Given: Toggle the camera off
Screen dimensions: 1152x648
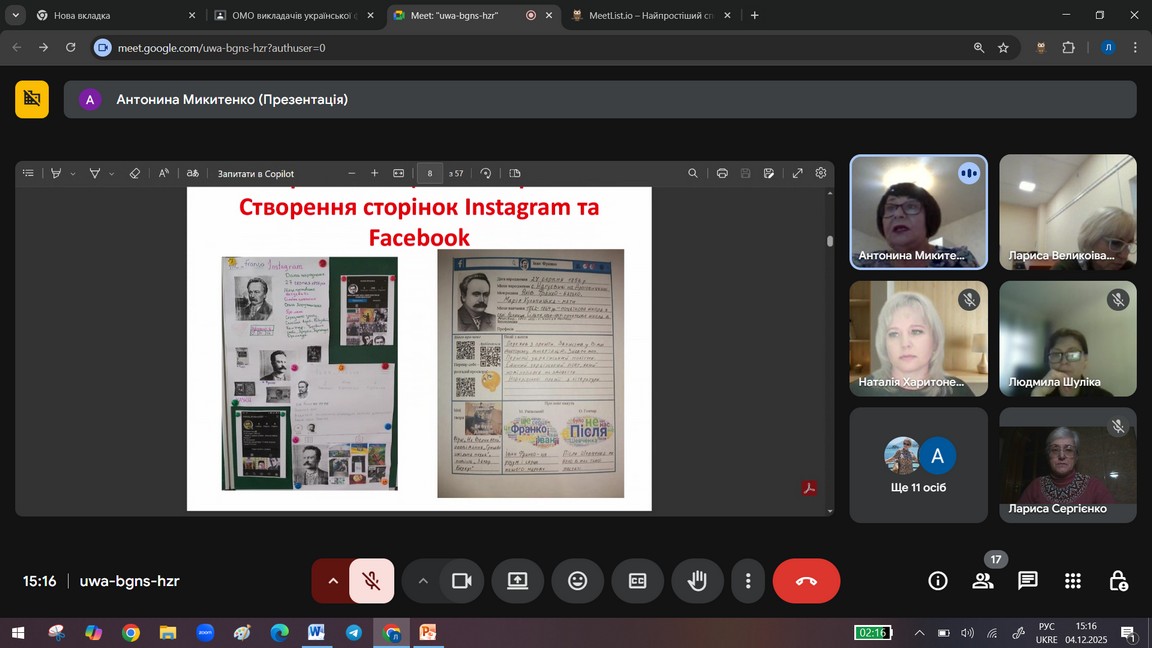Looking at the screenshot, I should pos(461,581).
